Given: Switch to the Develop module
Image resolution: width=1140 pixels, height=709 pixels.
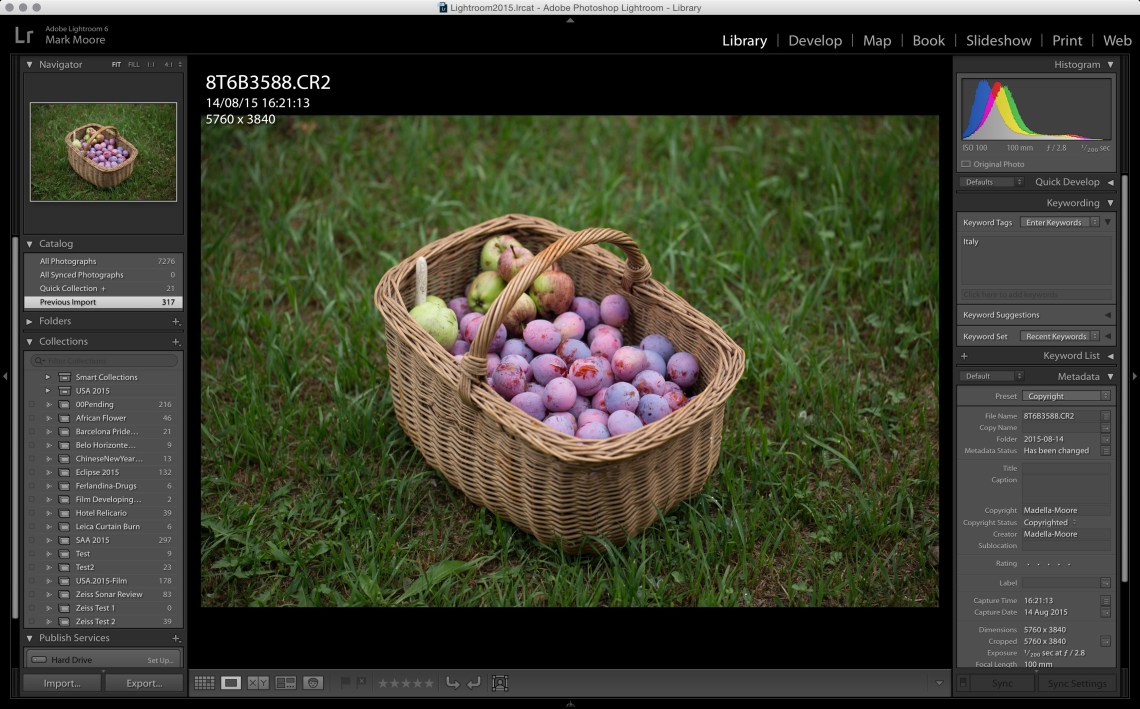Looking at the screenshot, I should [x=814, y=41].
